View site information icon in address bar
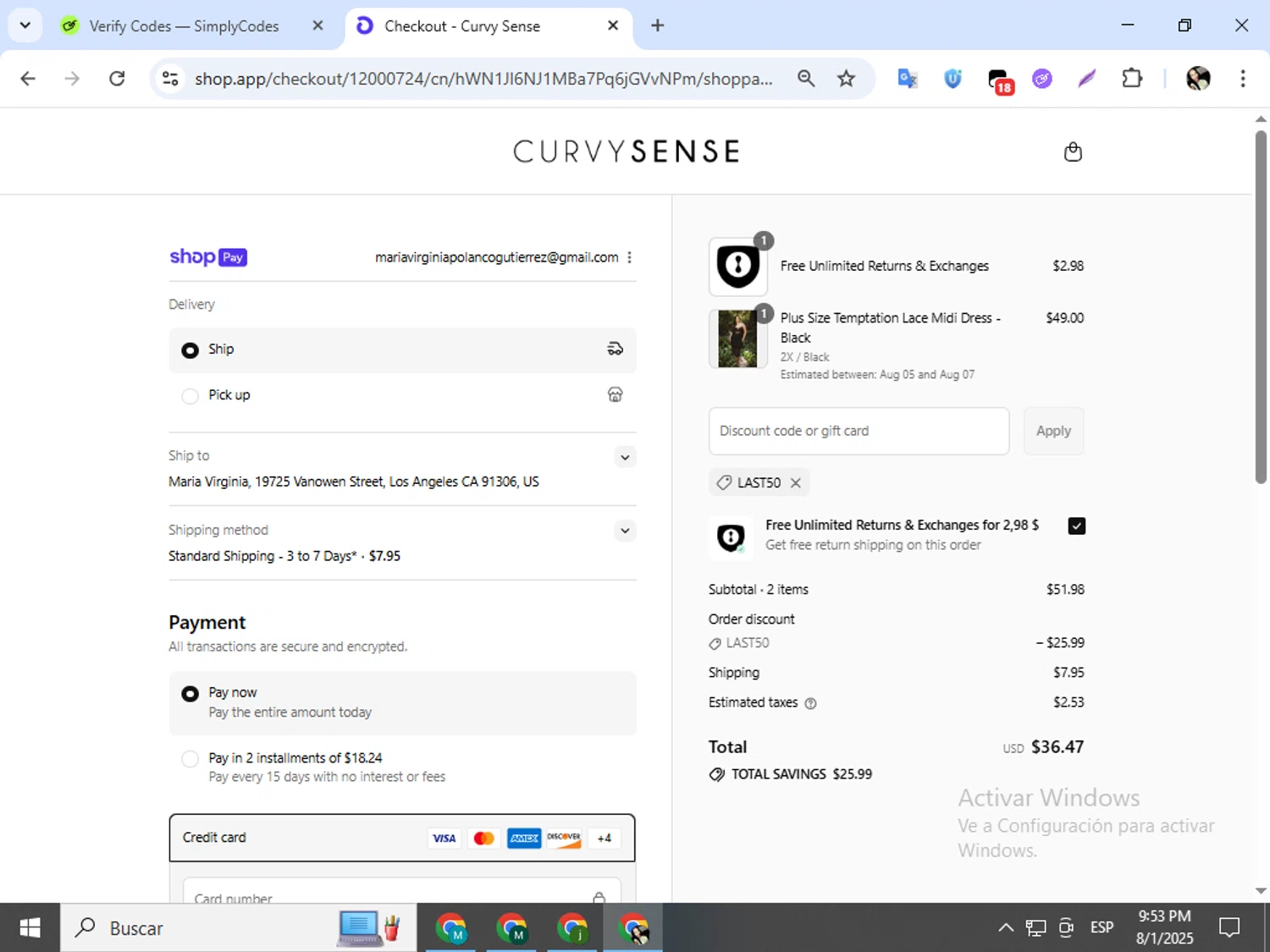The image size is (1270, 952). (170, 79)
